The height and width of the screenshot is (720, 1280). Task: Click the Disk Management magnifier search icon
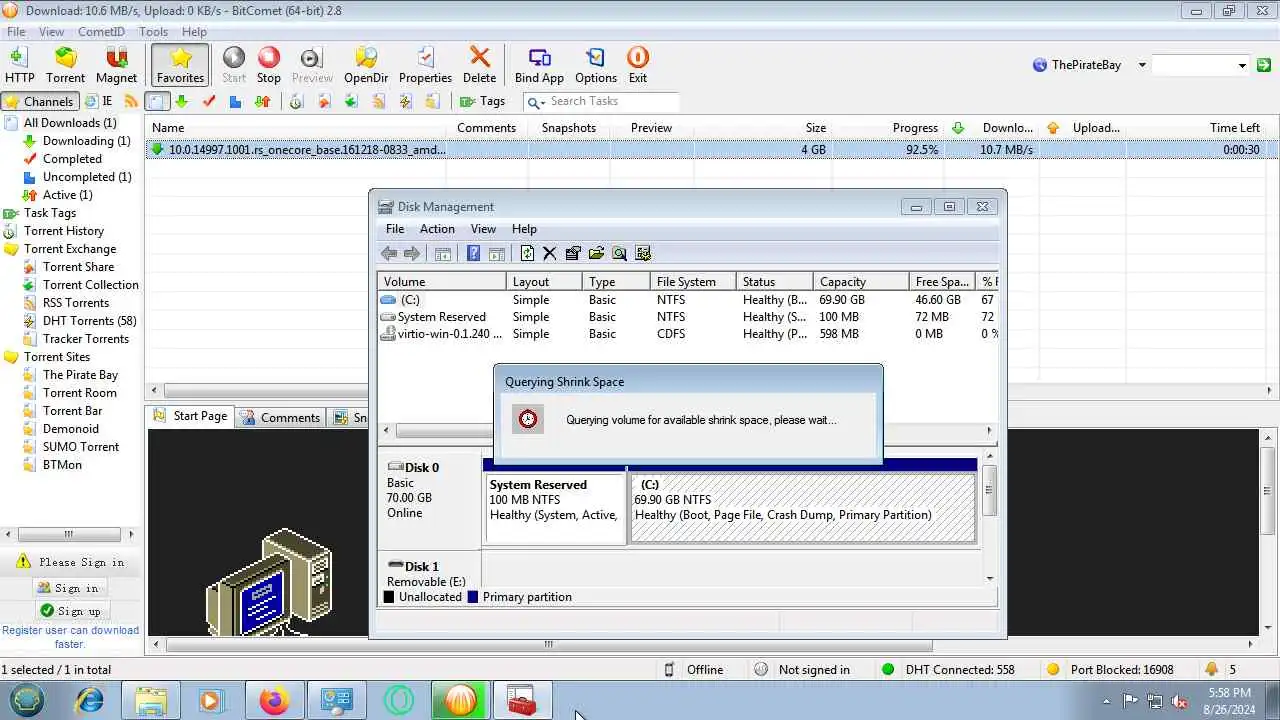point(619,254)
